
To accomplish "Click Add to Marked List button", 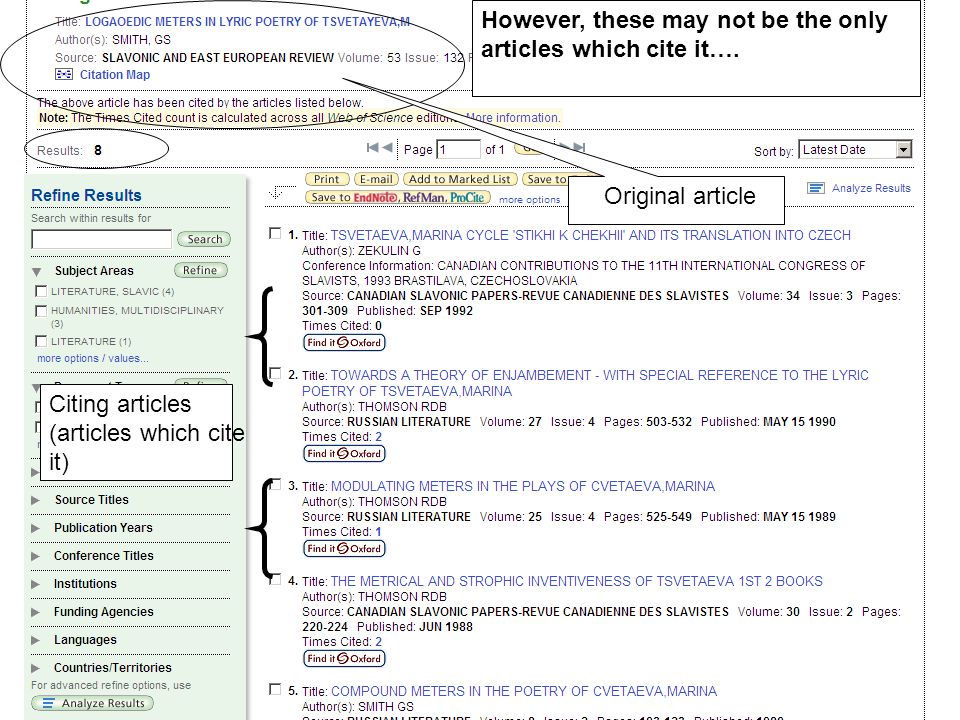I will click(x=459, y=179).
